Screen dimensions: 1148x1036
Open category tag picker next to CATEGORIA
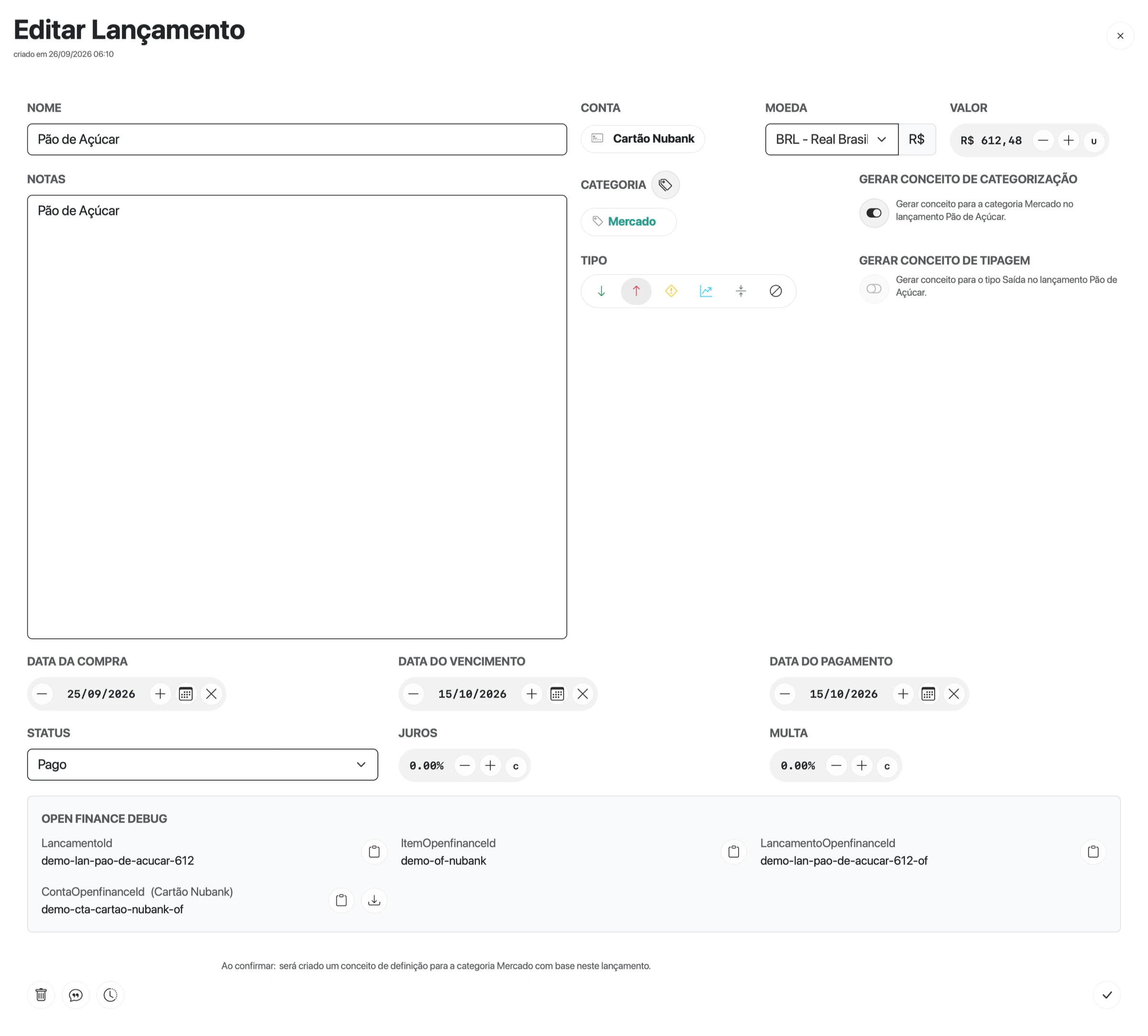coord(665,185)
